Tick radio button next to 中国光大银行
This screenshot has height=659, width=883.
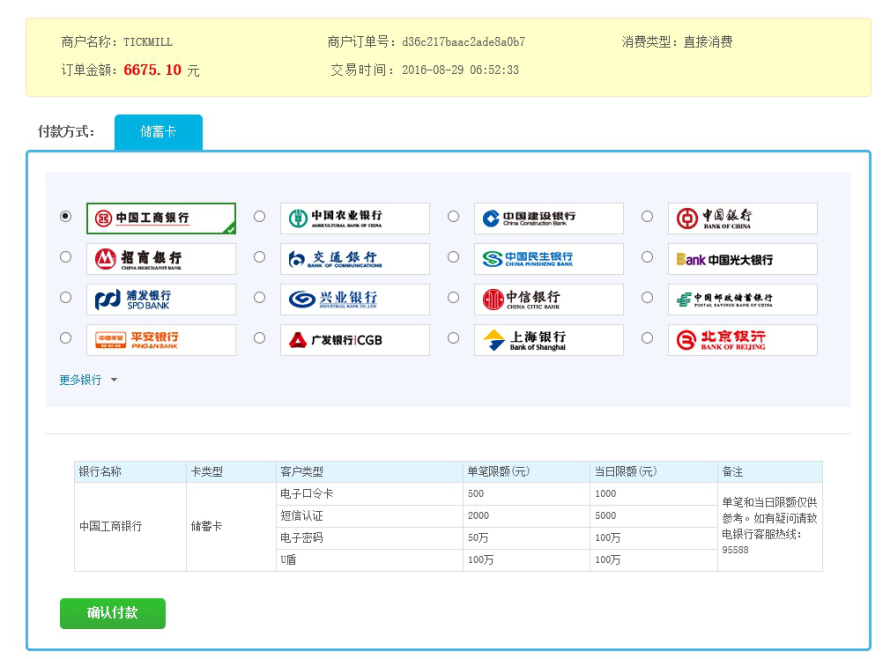pyautogui.click(x=647, y=257)
